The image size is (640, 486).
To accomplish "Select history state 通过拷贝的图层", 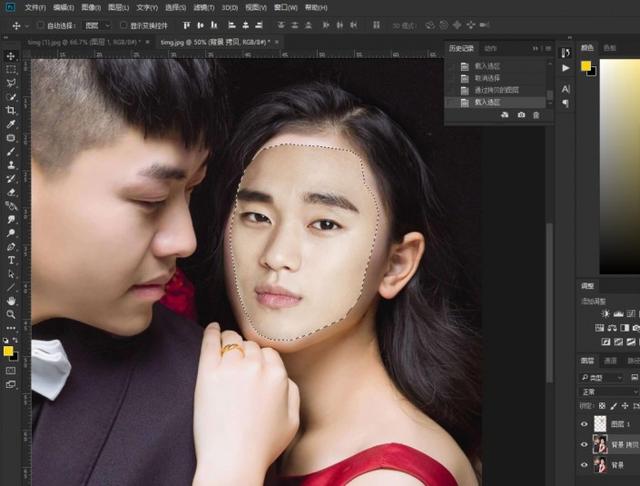I will pos(497,90).
